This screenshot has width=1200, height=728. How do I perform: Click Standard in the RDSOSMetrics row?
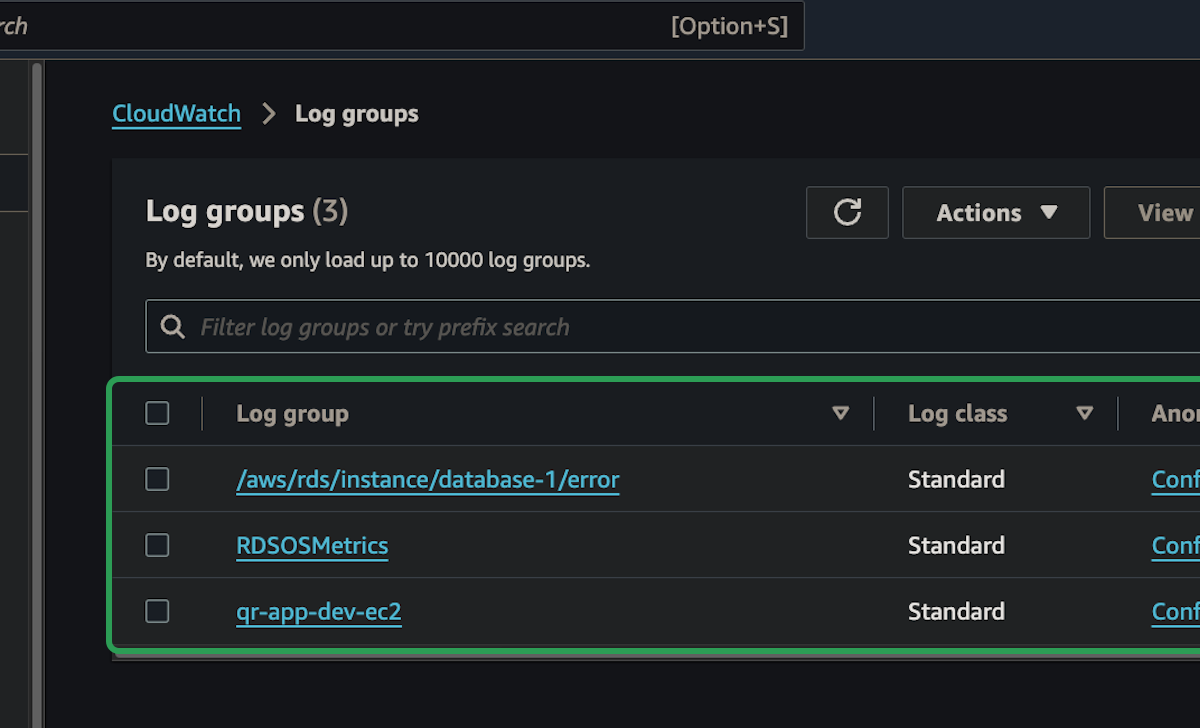click(x=956, y=545)
